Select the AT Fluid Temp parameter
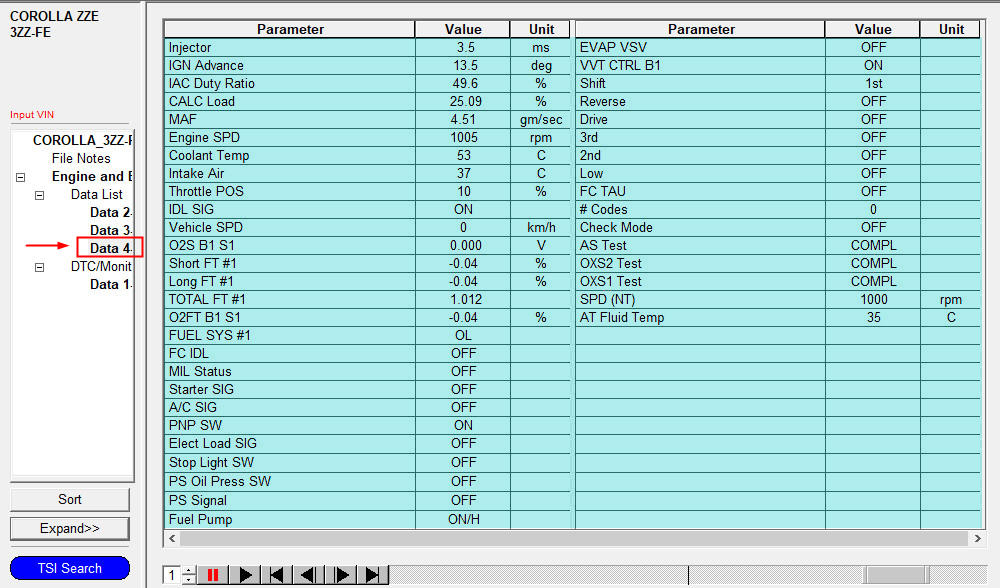Viewport: 1000px width, 588px height. tap(700, 317)
